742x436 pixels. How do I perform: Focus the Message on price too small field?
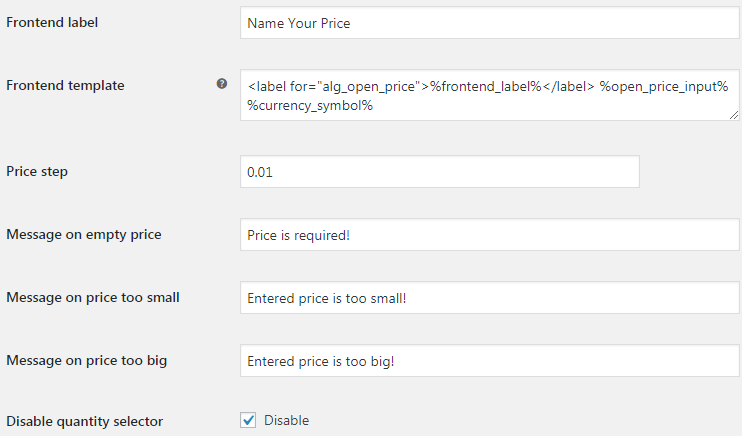[x=490, y=297]
